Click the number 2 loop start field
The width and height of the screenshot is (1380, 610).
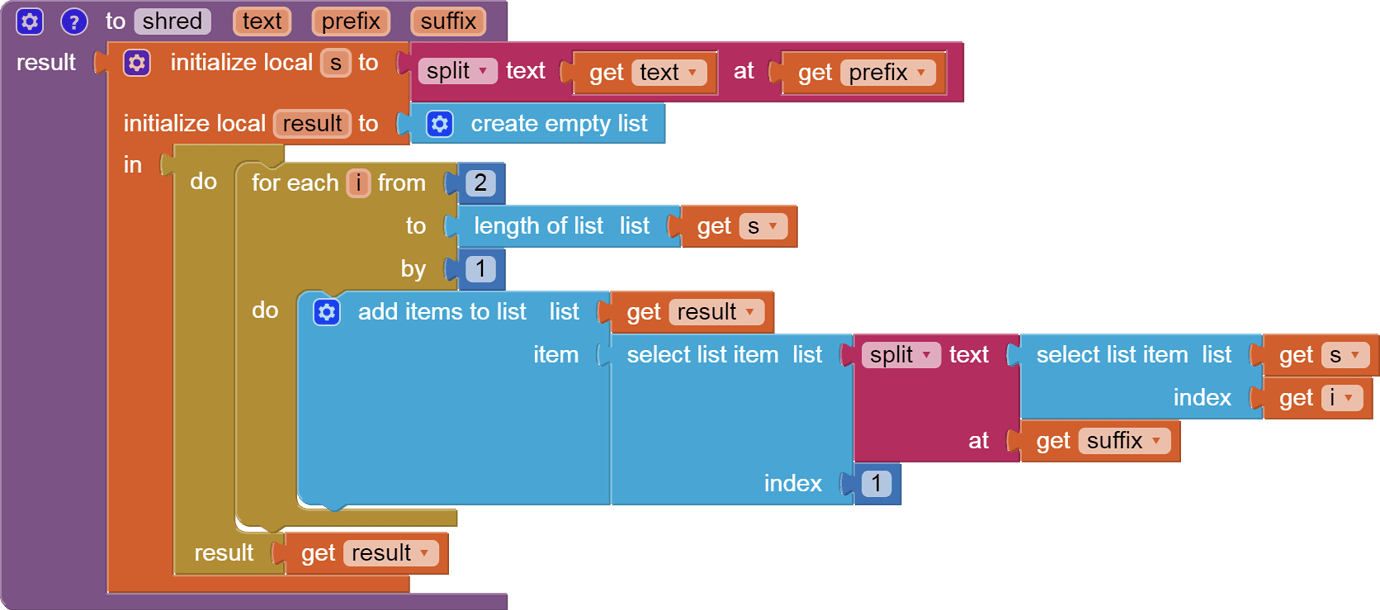[x=479, y=182]
